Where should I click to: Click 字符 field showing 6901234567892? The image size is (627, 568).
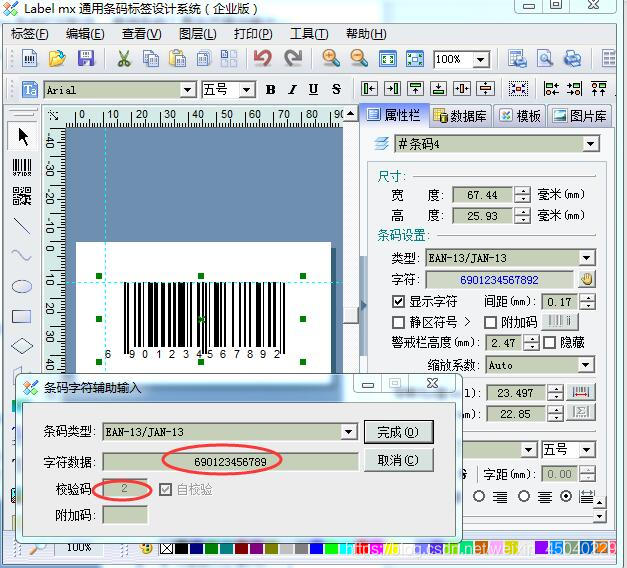click(x=499, y=280)
